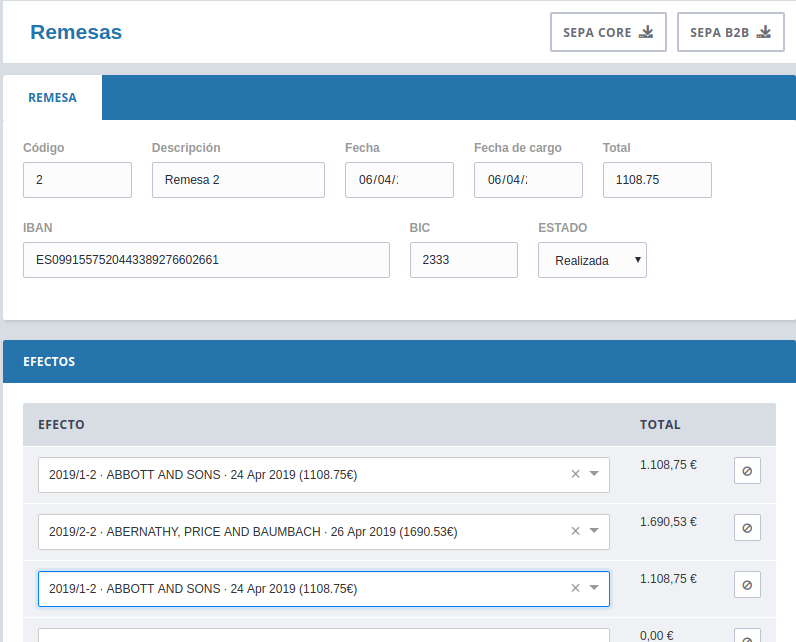
Task: Expand the first efecto dropdown arrow
Action: click(594, 474)
